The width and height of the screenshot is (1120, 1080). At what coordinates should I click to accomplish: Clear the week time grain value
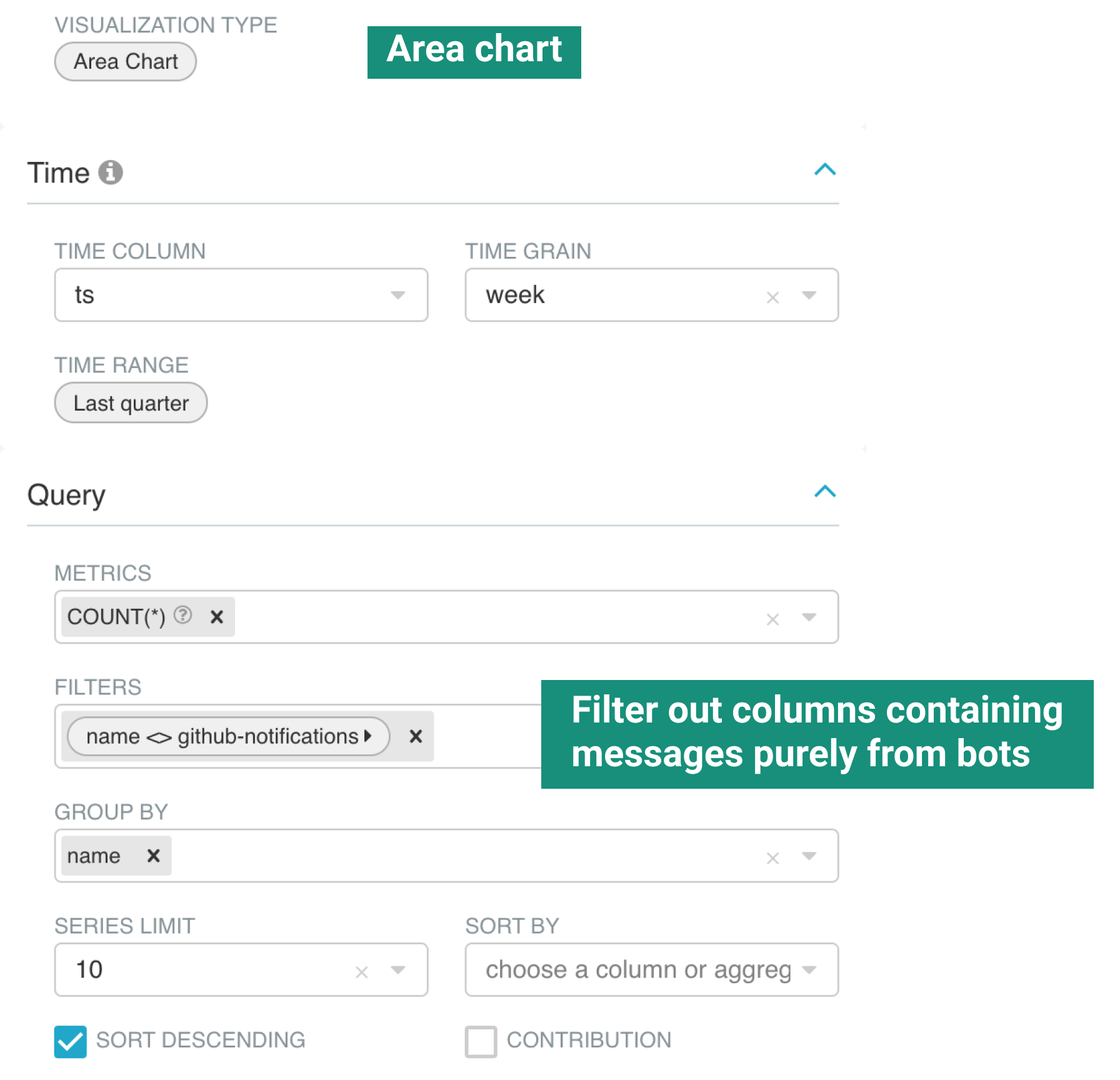[x=772, y=297]
